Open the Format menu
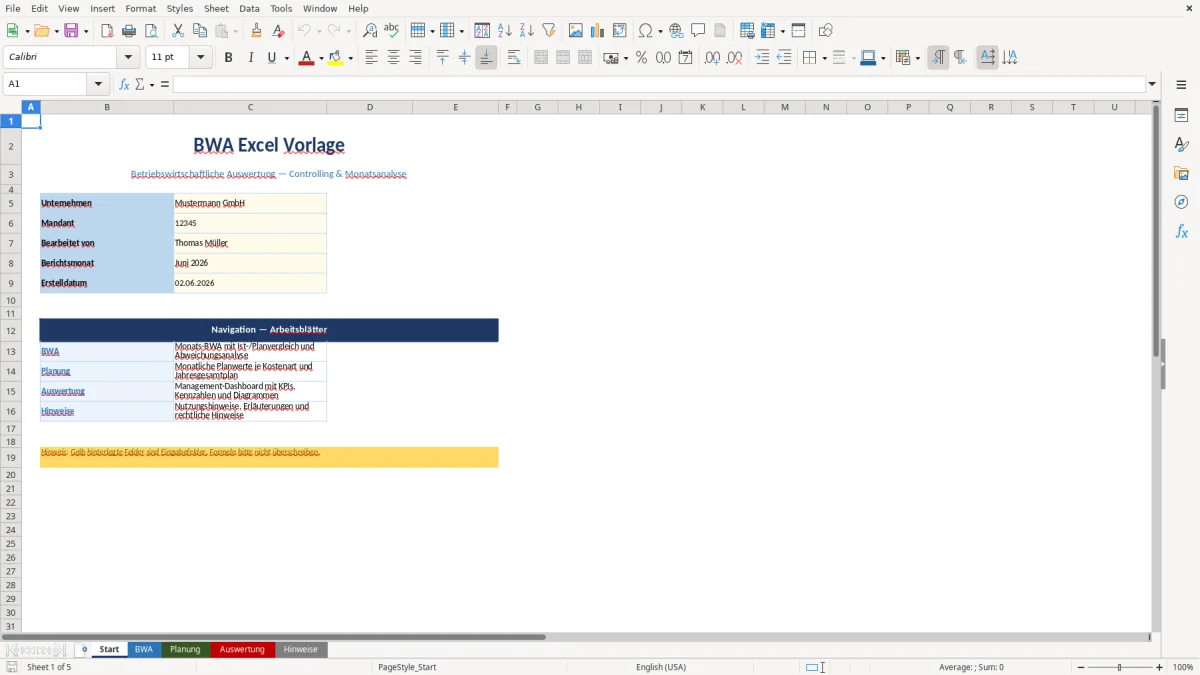The width and height of the screenshot is (1200, 675). 140,8
